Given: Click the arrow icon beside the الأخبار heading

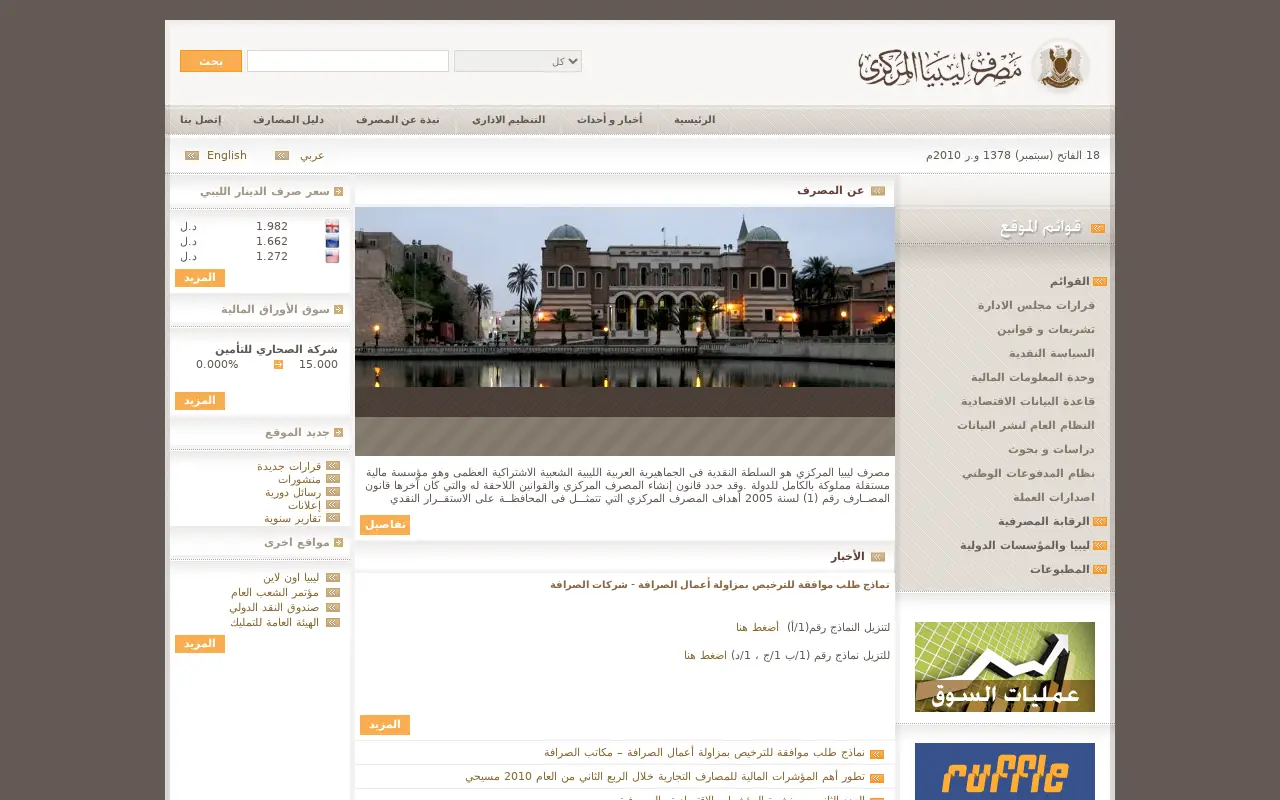Looking at the screenshot, I should tap(878, 556).
